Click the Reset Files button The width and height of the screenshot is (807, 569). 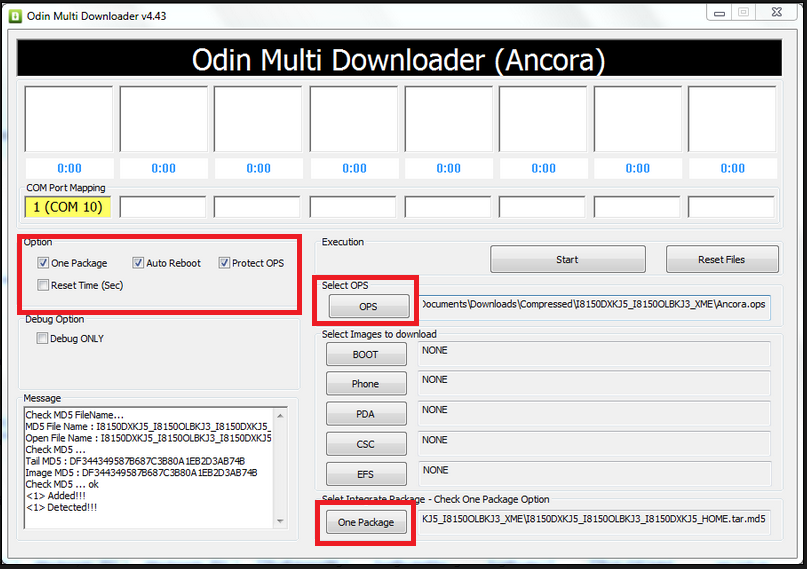click(x=722, y=259)
